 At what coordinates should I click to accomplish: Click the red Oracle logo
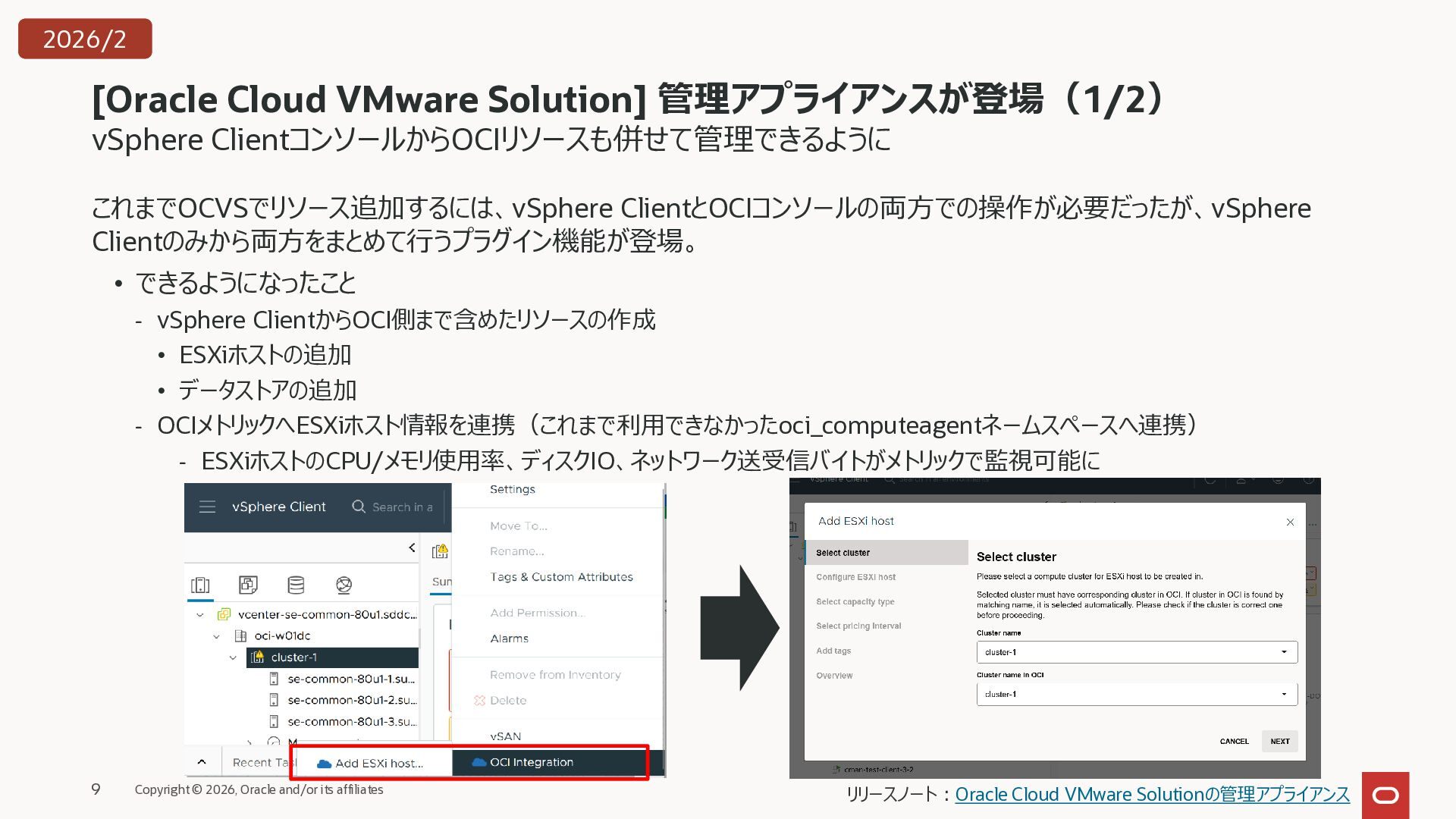1385,795
